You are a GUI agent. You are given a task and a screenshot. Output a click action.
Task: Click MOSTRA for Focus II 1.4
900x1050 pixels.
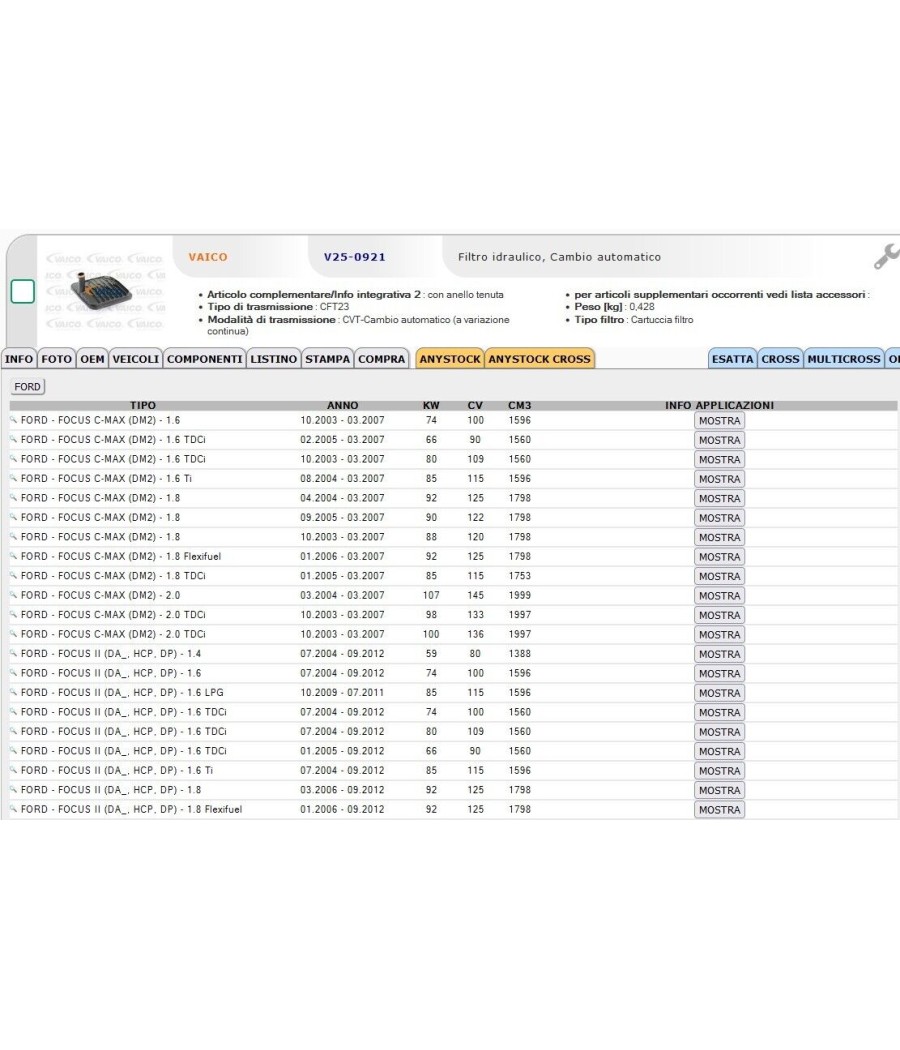point(720,654)
